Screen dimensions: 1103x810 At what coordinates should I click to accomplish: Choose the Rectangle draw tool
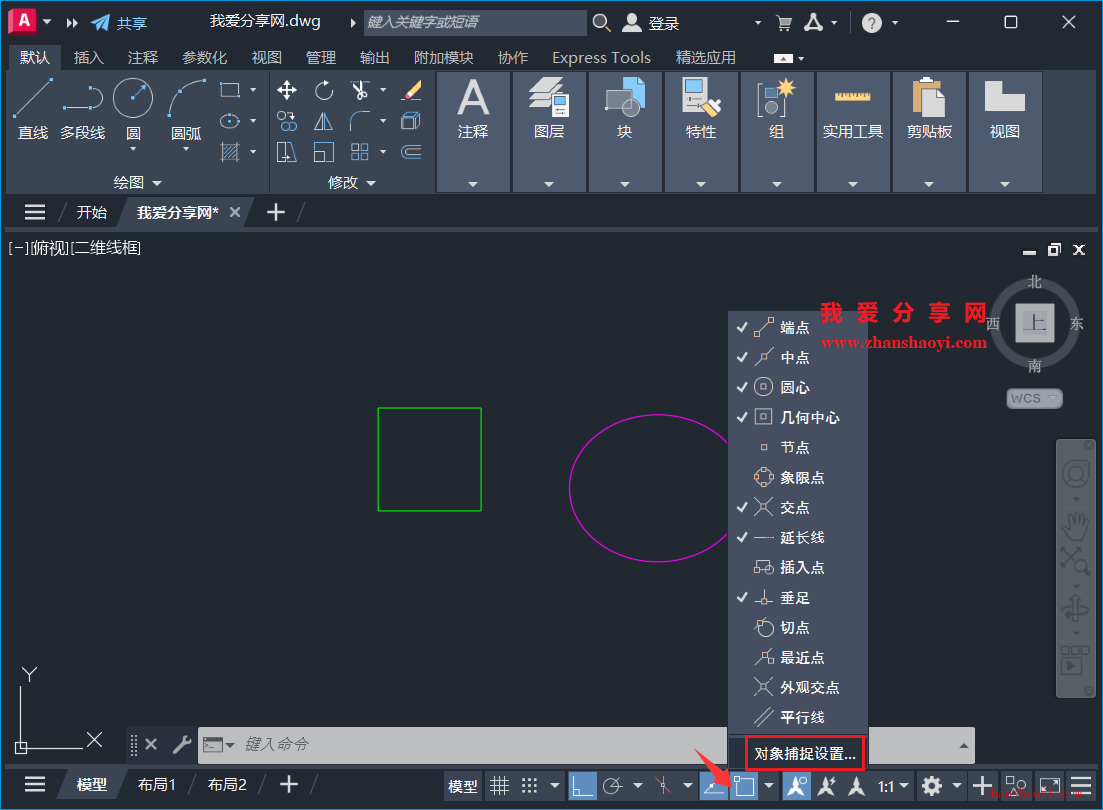(230, 90)
